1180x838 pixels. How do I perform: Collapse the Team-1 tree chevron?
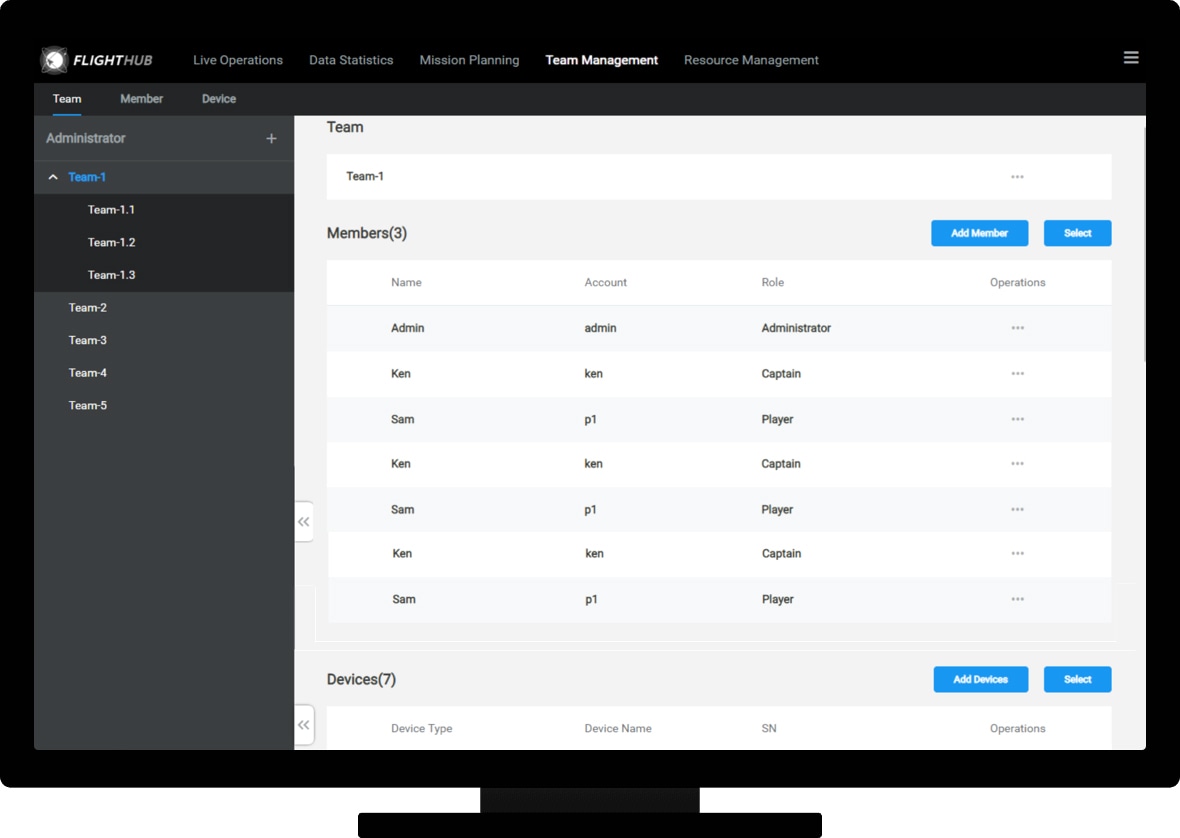[53, 178]
